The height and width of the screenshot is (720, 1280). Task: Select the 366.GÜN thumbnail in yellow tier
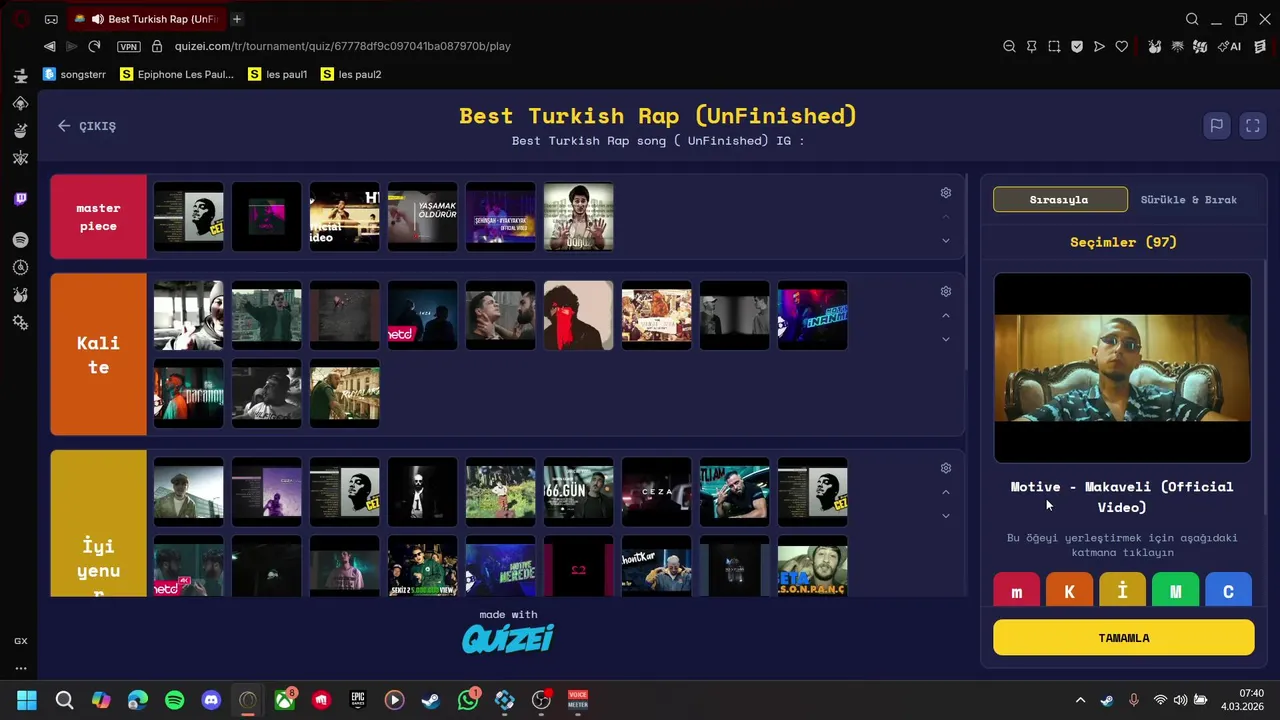578,493
